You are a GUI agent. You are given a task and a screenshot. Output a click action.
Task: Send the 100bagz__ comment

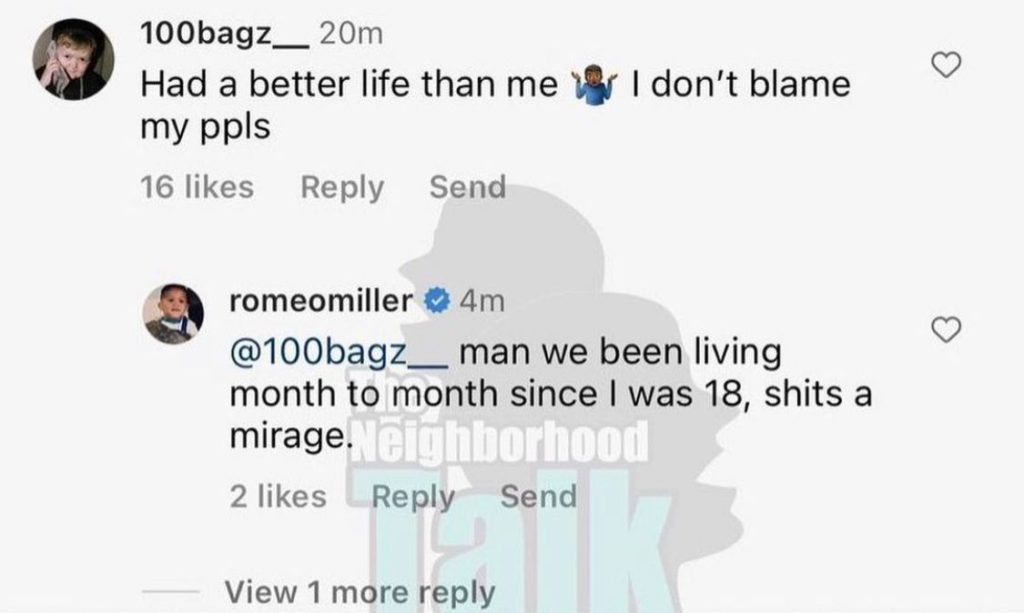[x=467, y=187]
